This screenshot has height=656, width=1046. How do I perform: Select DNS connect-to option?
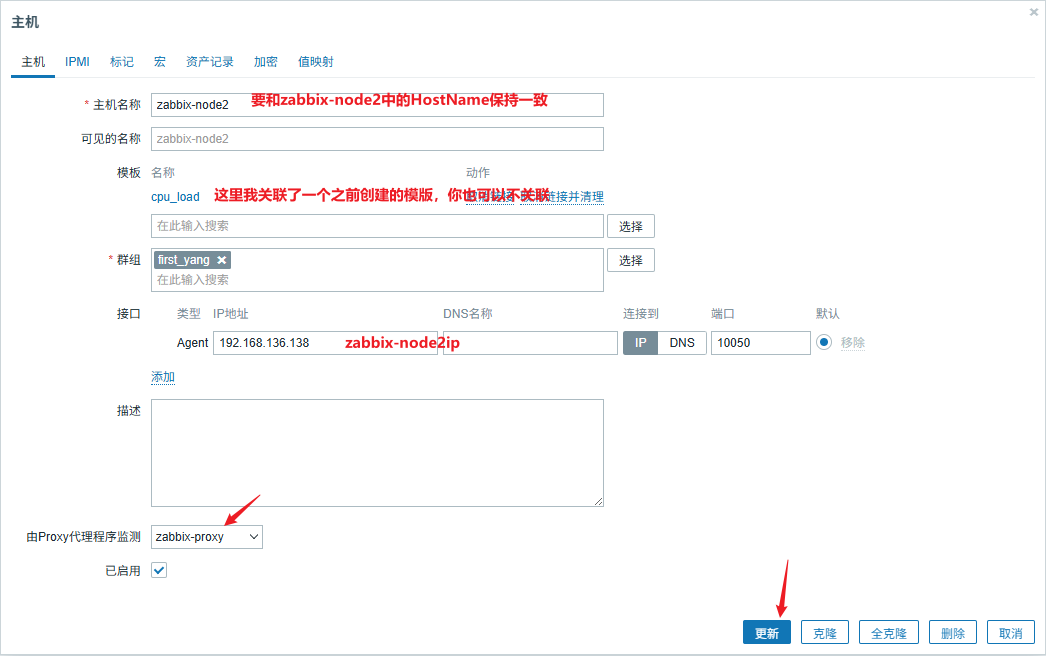tap(682, 343)
